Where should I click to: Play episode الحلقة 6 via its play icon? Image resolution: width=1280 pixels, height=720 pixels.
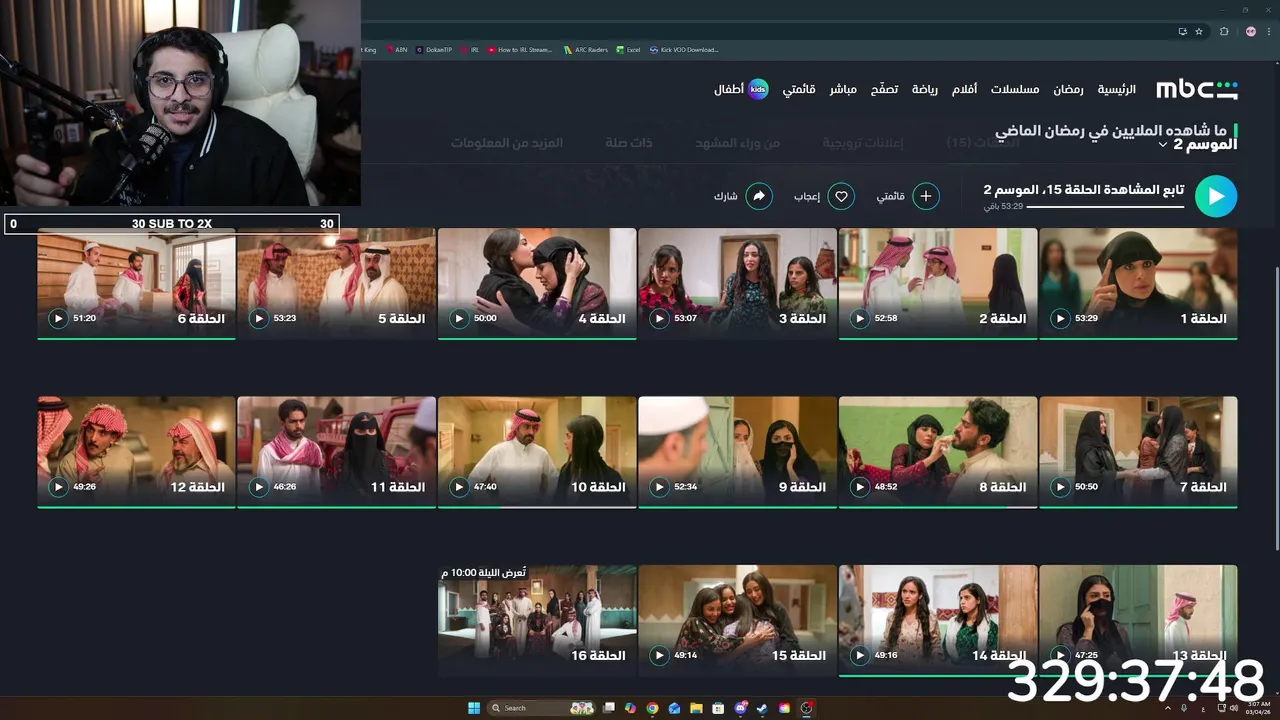click(x=58, y=318)
